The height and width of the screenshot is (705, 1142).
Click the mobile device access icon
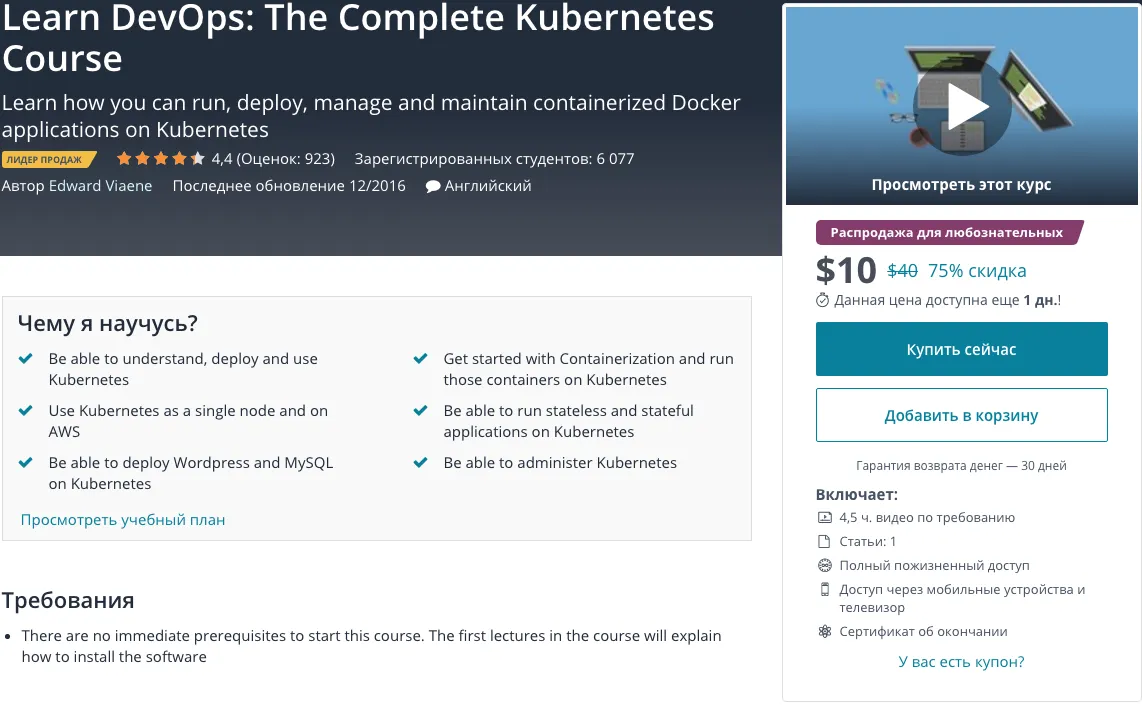click(x=825, y=589)
